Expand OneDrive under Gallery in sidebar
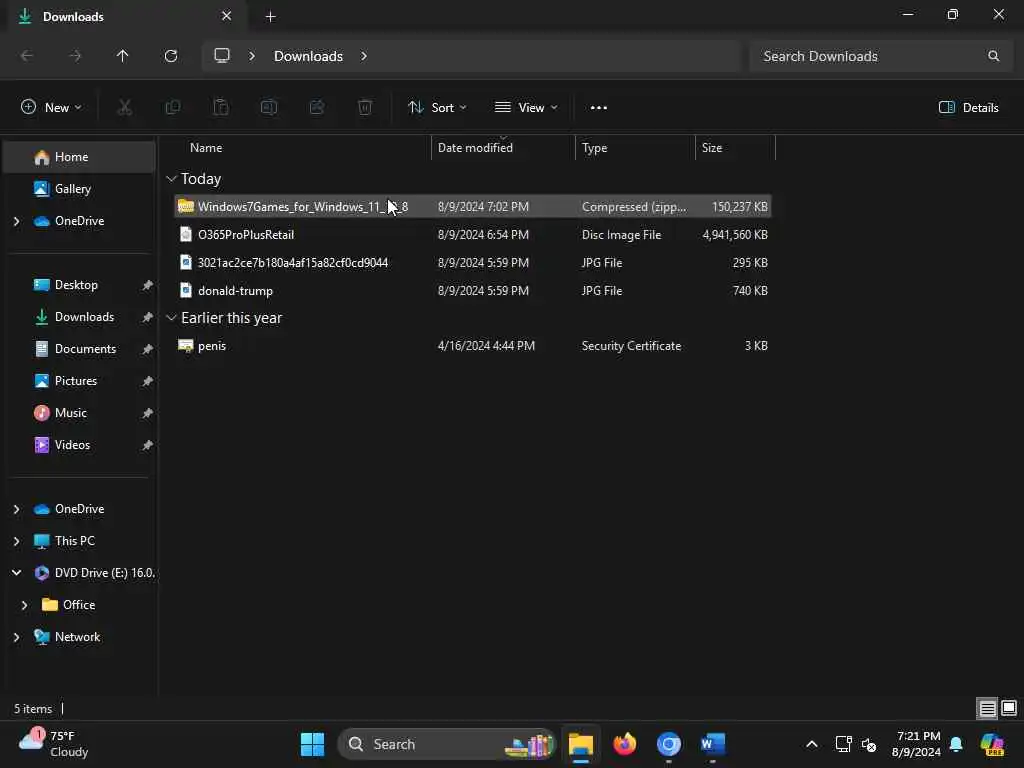The width and height of the screenshot is (1024, 768). click(16, 221)
